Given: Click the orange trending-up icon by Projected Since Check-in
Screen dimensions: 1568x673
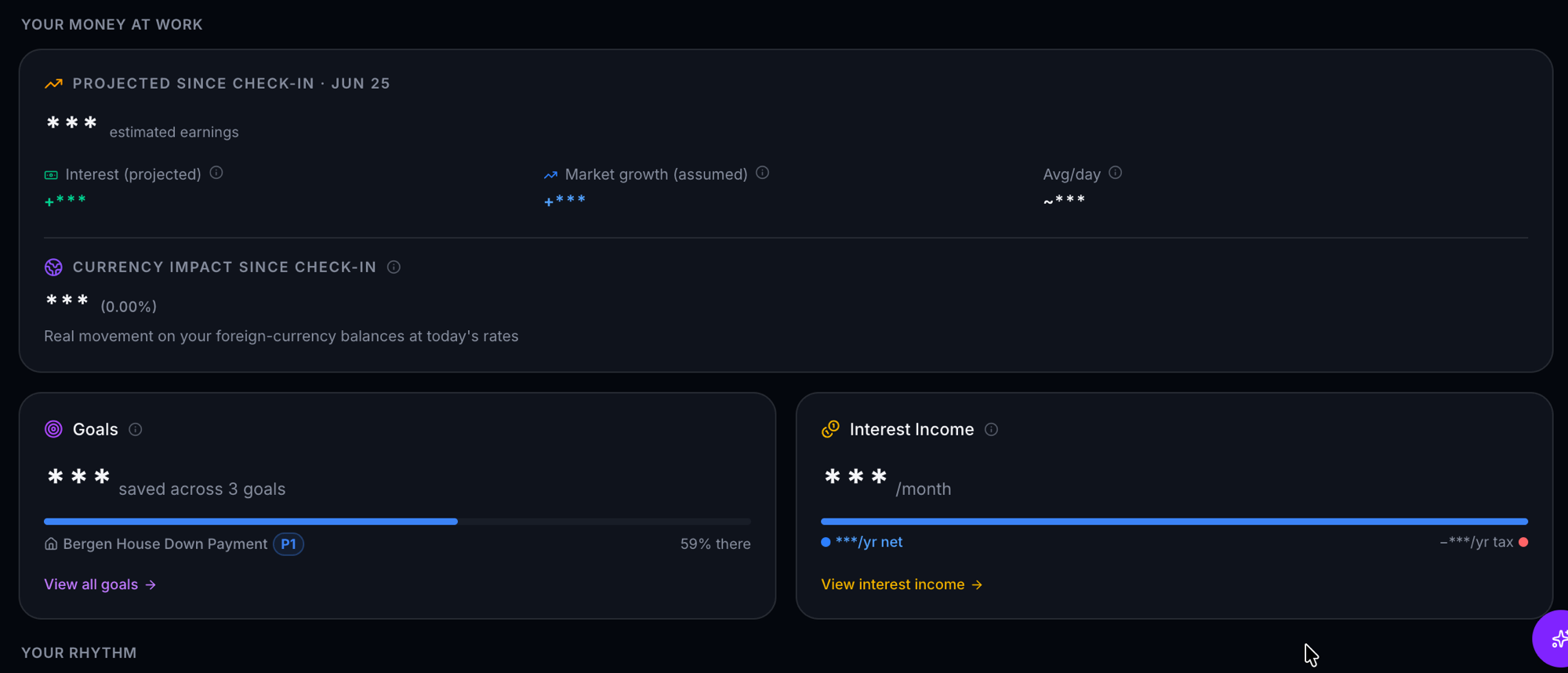Looking at the screenshot, I should (x=53, y=83).
